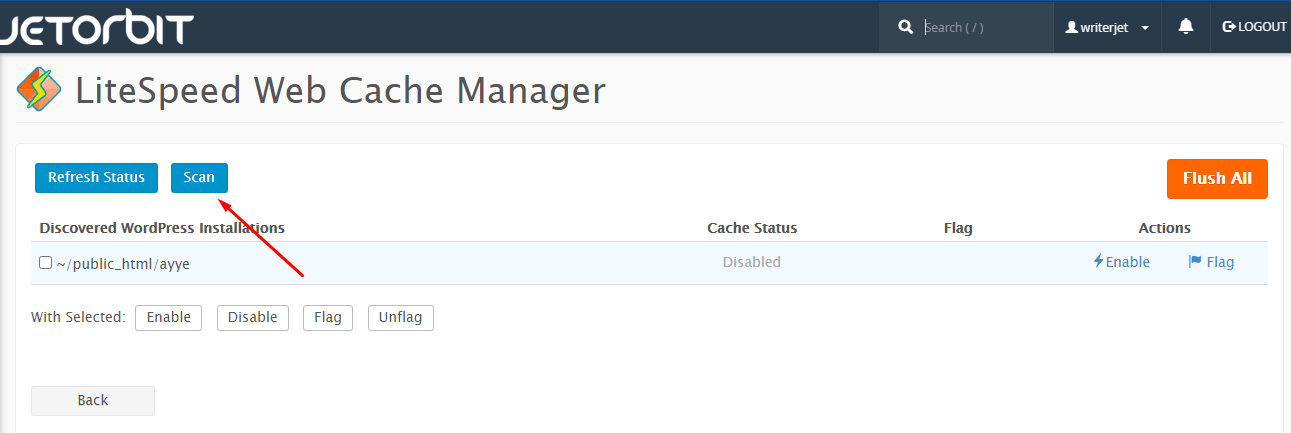Click the Flag button for selected
The width and height of the screenshot is (1291, 433).
[x=328, y=317]
